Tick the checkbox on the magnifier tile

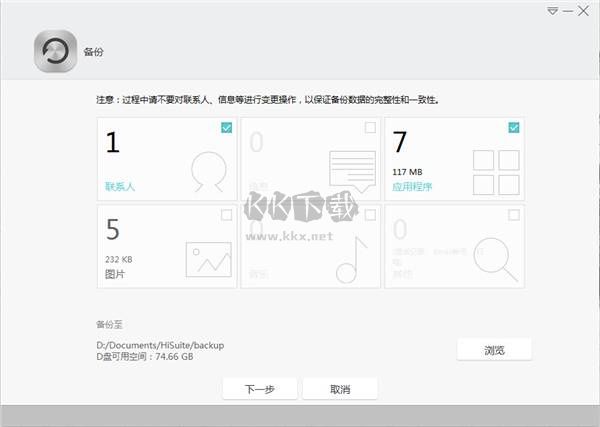point(514,215)
